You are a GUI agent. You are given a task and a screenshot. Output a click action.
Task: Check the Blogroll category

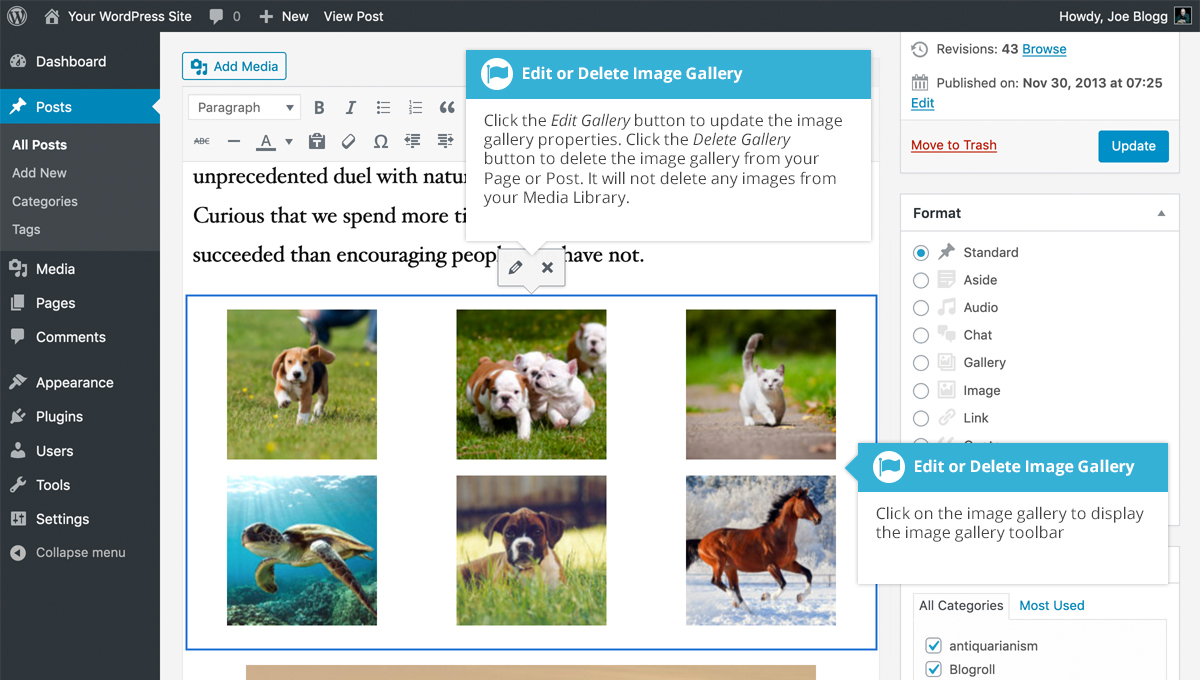tap(933, 669)
